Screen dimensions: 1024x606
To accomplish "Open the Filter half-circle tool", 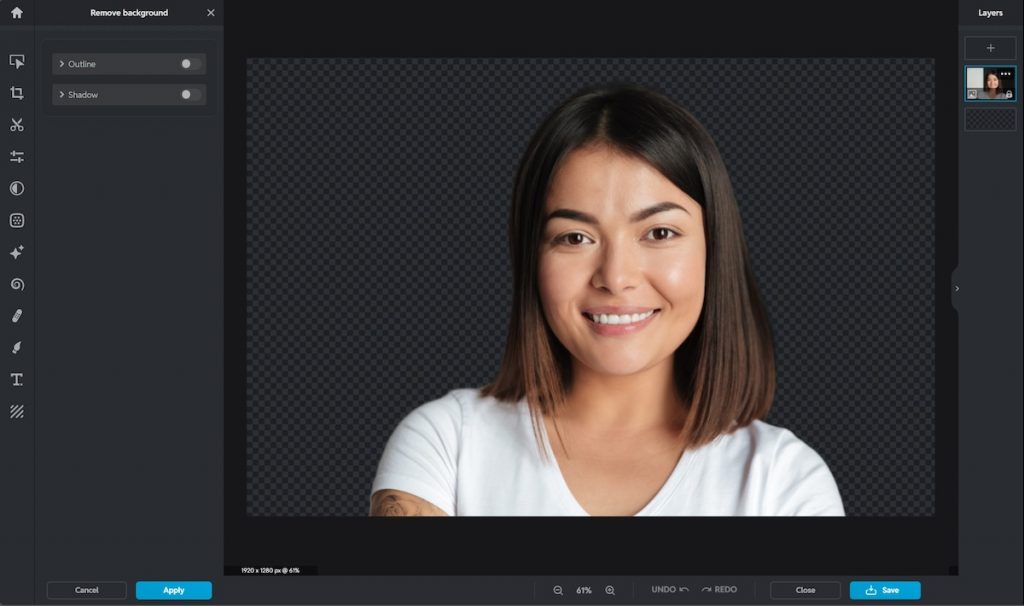I will 17,189.
